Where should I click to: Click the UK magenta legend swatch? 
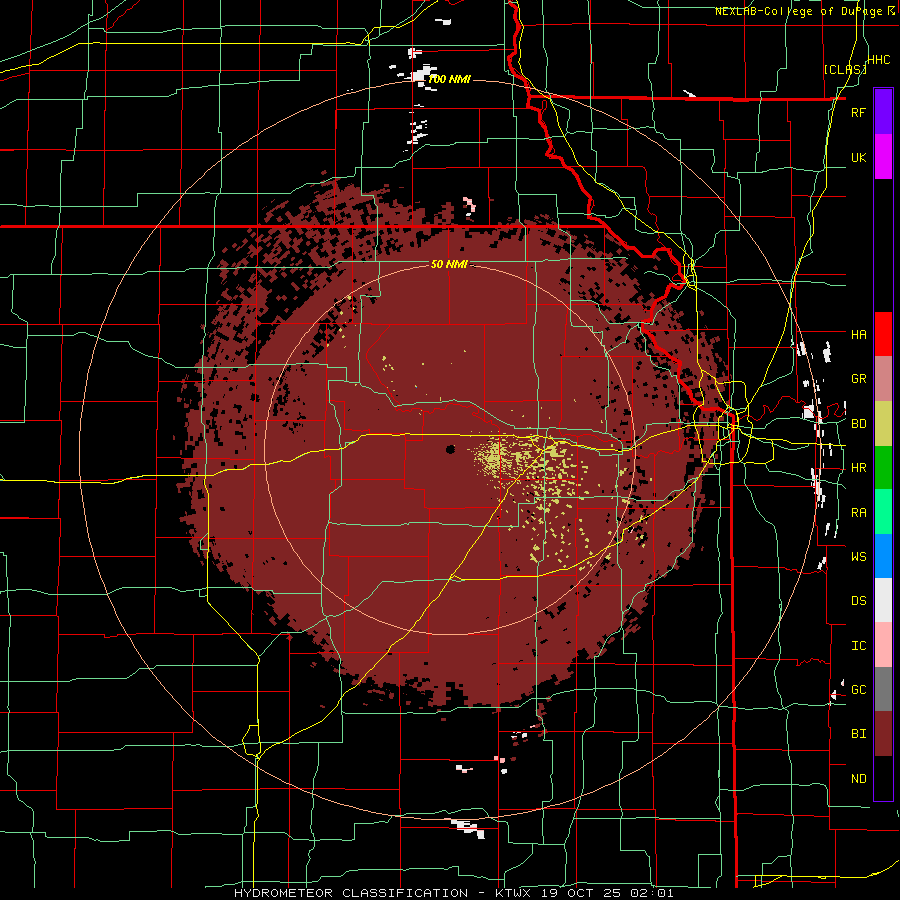(883, 157)
